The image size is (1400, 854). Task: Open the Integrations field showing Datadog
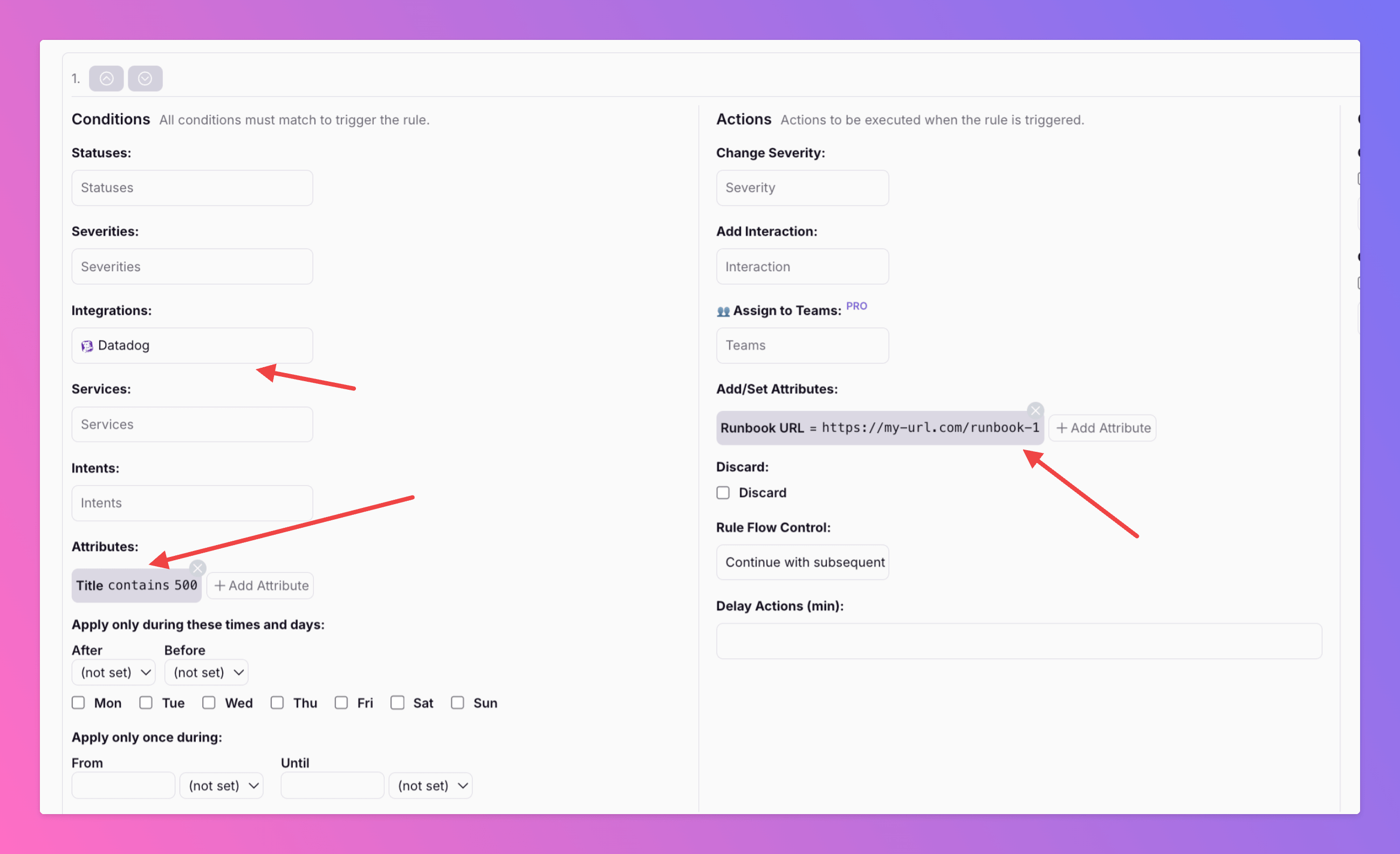[192, 346]
